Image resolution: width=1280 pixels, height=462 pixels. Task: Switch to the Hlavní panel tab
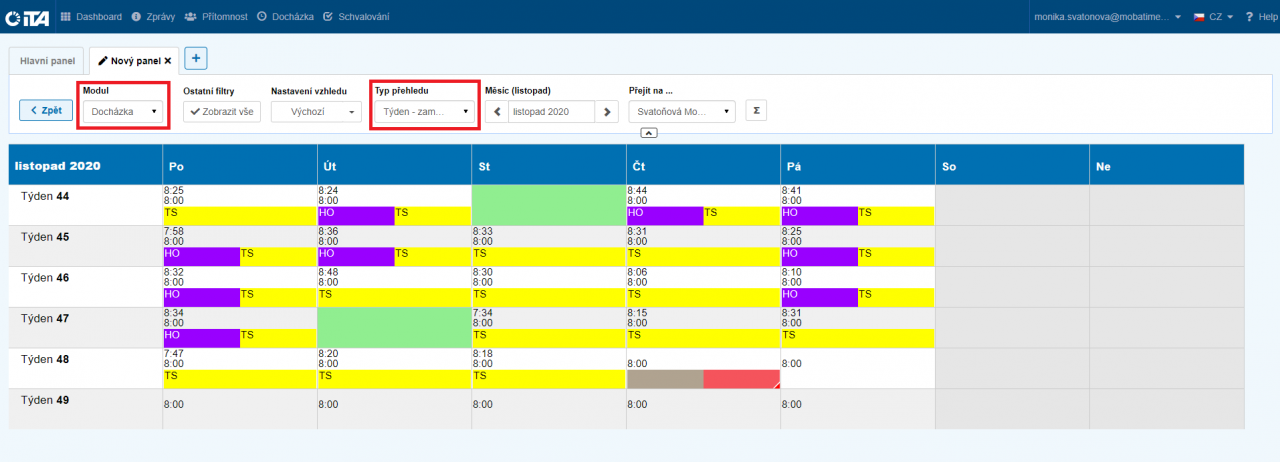pos(47,61)
